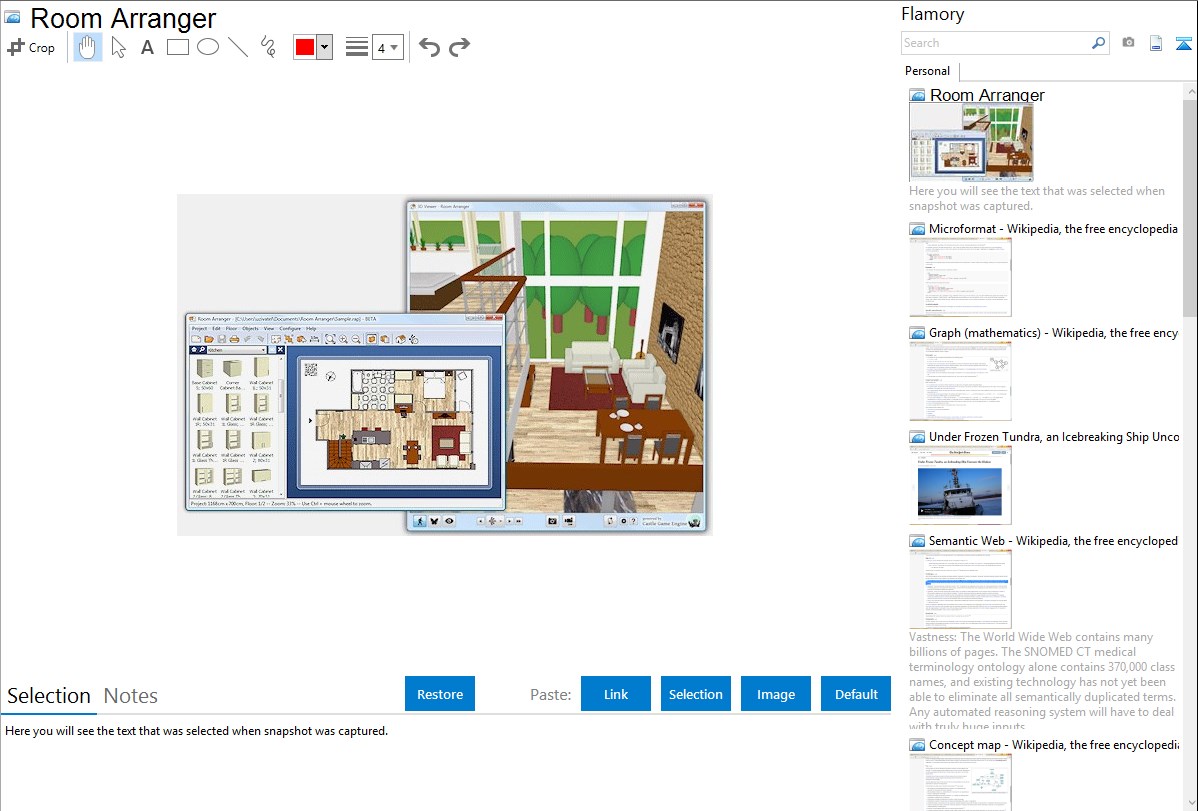Open the color picker dropdown arrow
1198x811 pixels.
click(x=324, y=47)
